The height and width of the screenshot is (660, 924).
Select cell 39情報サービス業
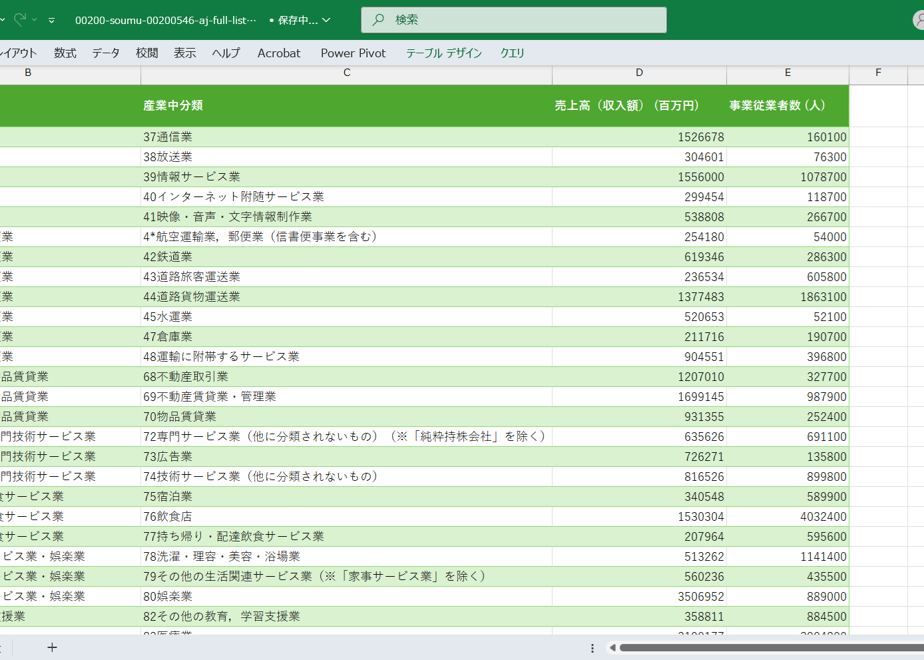(x=346, y=177)
